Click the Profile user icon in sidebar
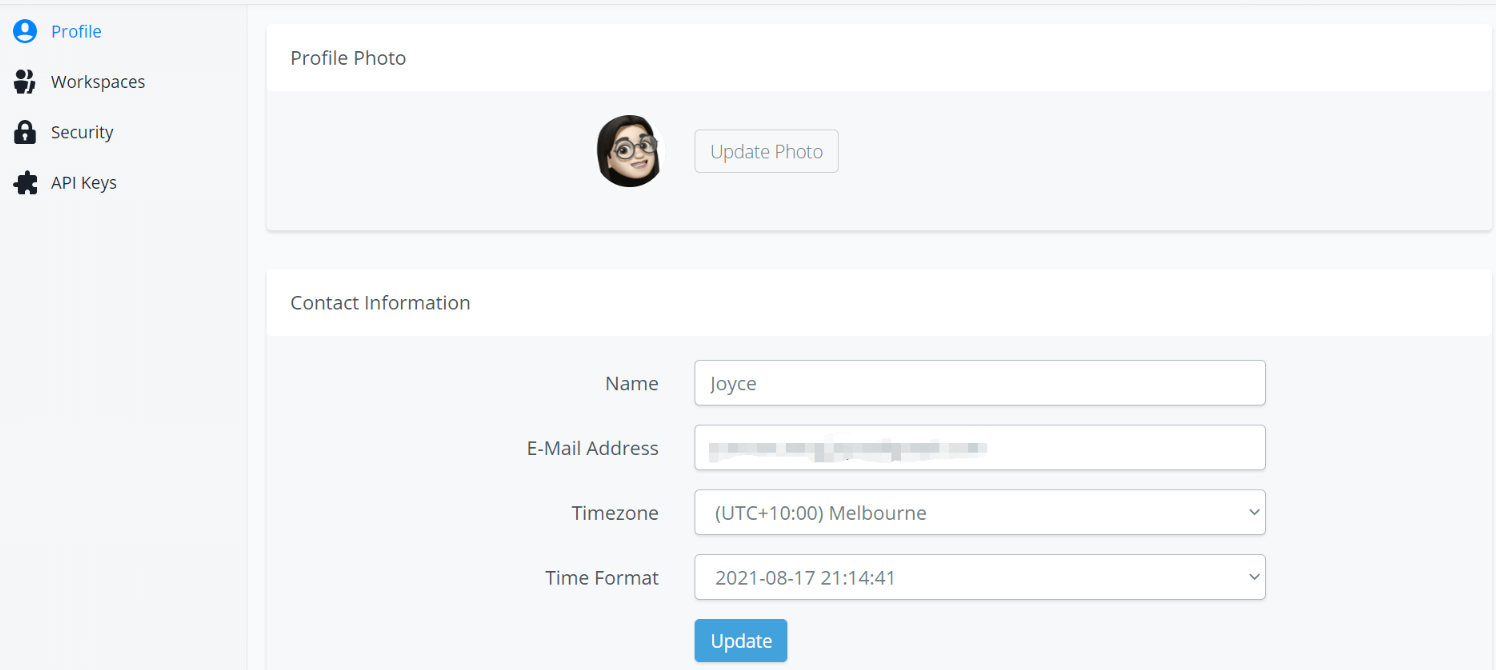 (x=25, y=31)
